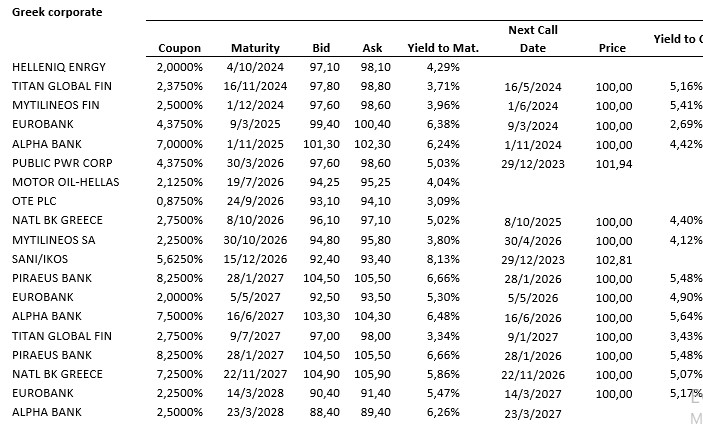Select the SANI/IKOS issuer cell

tap(38, 258)
